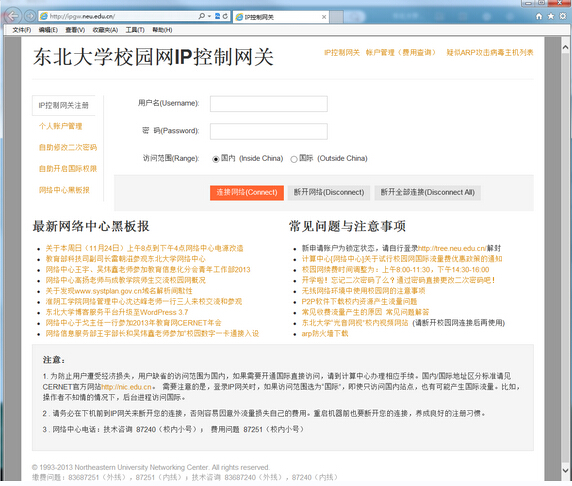572x486 pixels.
Task: Click the IP控制网关 header link
Action: point(342,53)
